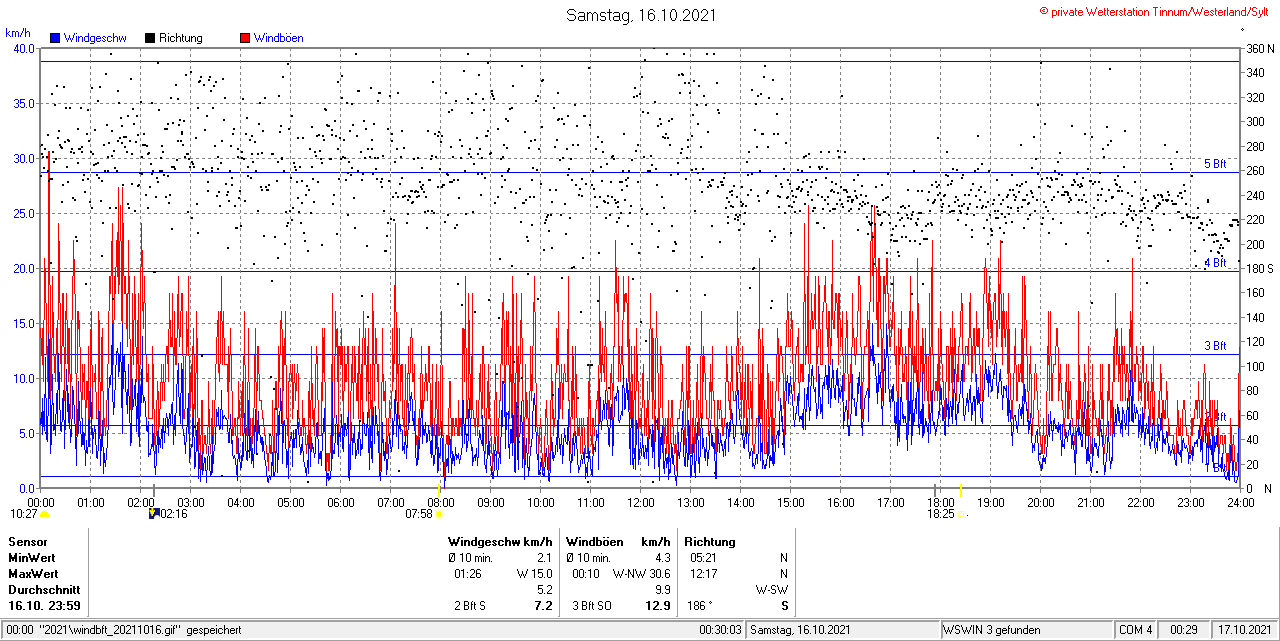1280x641 pixels.
Task: Click the current wind speed 7.2
Action: click(x=544, y=606)
